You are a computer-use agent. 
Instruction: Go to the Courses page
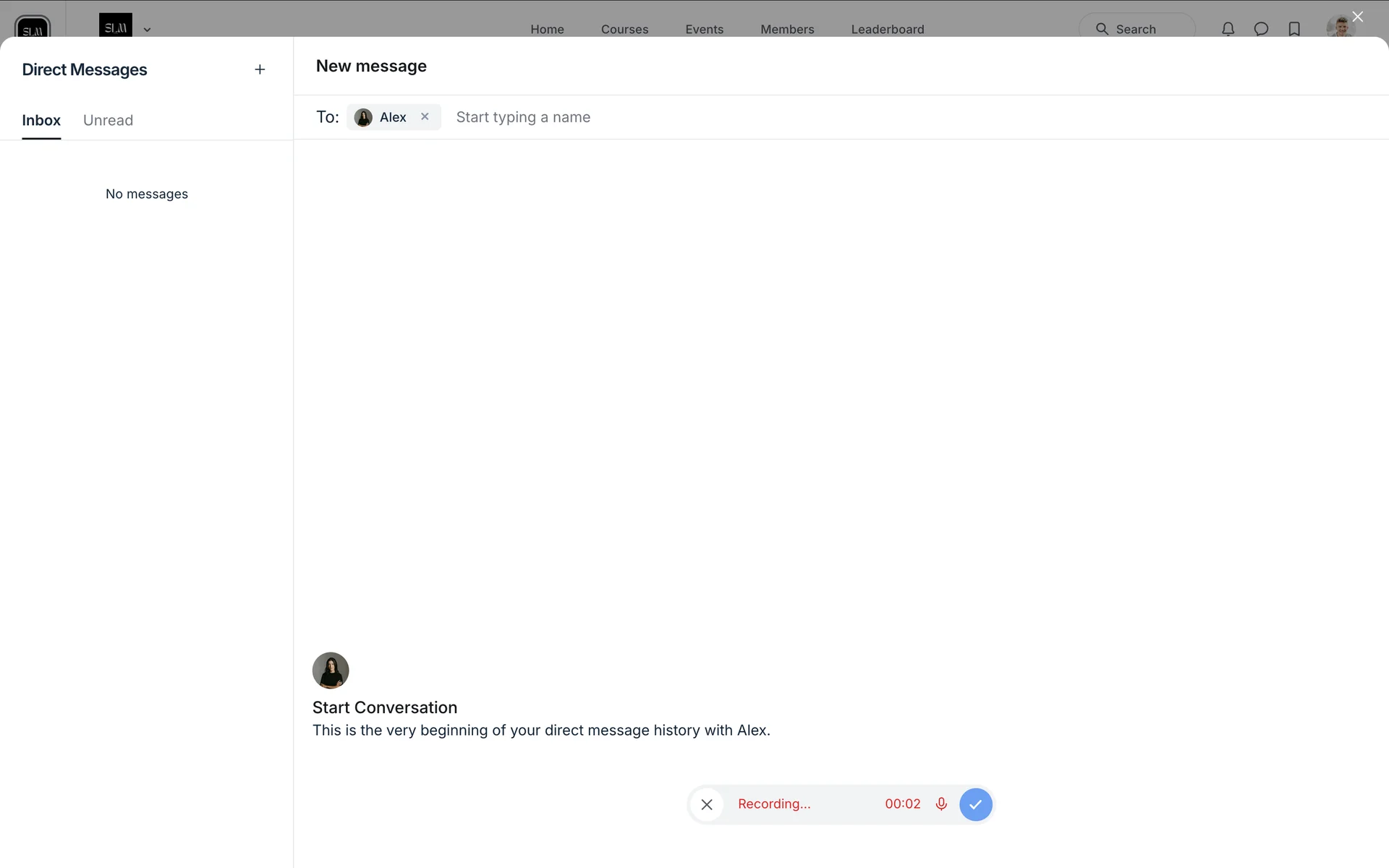point(624,29)
